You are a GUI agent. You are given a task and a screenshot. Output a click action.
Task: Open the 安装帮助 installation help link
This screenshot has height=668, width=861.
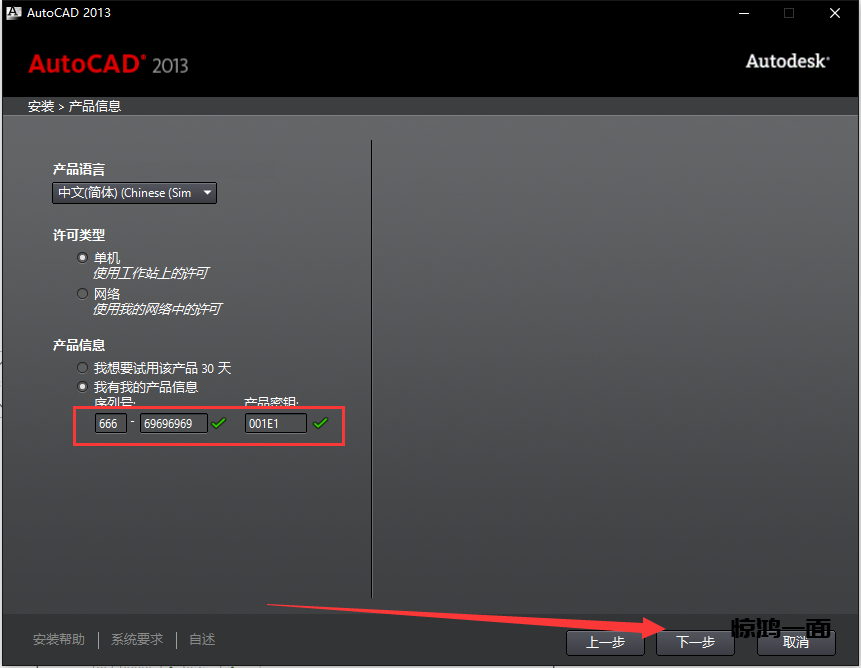[x=59, y=640]
